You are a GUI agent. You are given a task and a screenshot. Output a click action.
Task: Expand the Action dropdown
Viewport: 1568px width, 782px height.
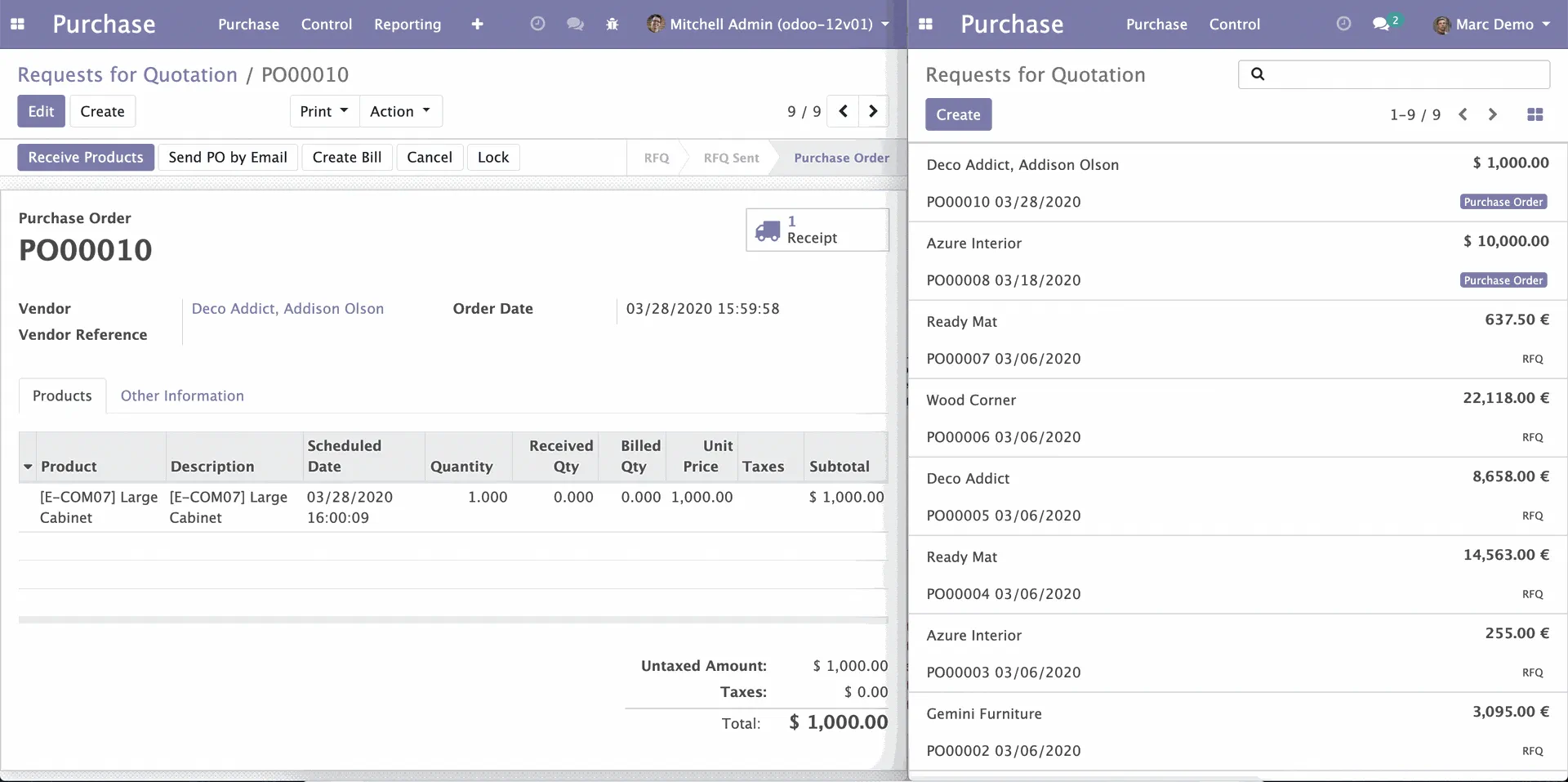click(x=400, y=111)
